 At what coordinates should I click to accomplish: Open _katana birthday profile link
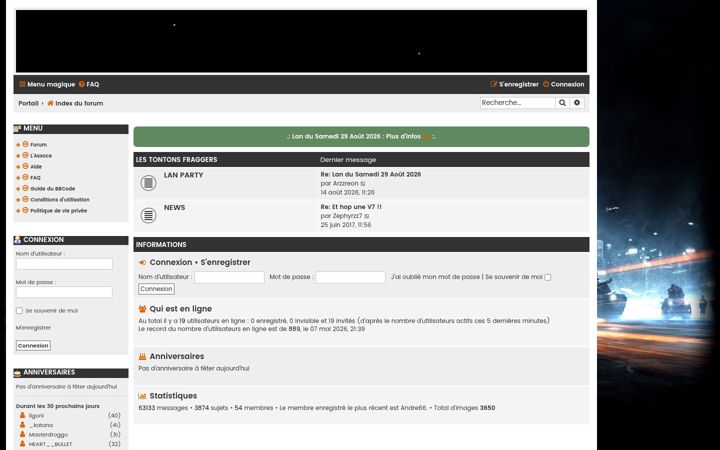tap(41, 425)
